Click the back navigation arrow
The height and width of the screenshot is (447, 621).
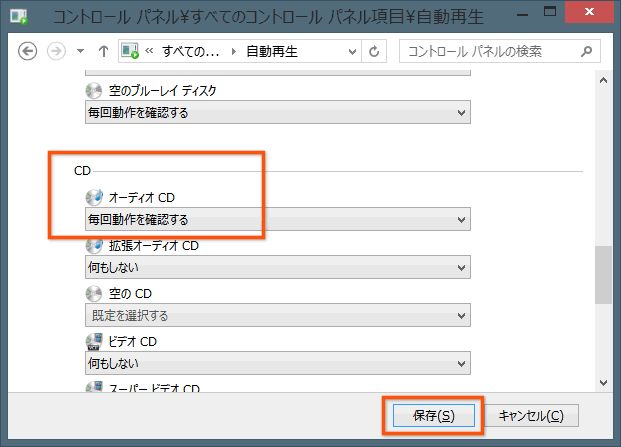[28, 51]
